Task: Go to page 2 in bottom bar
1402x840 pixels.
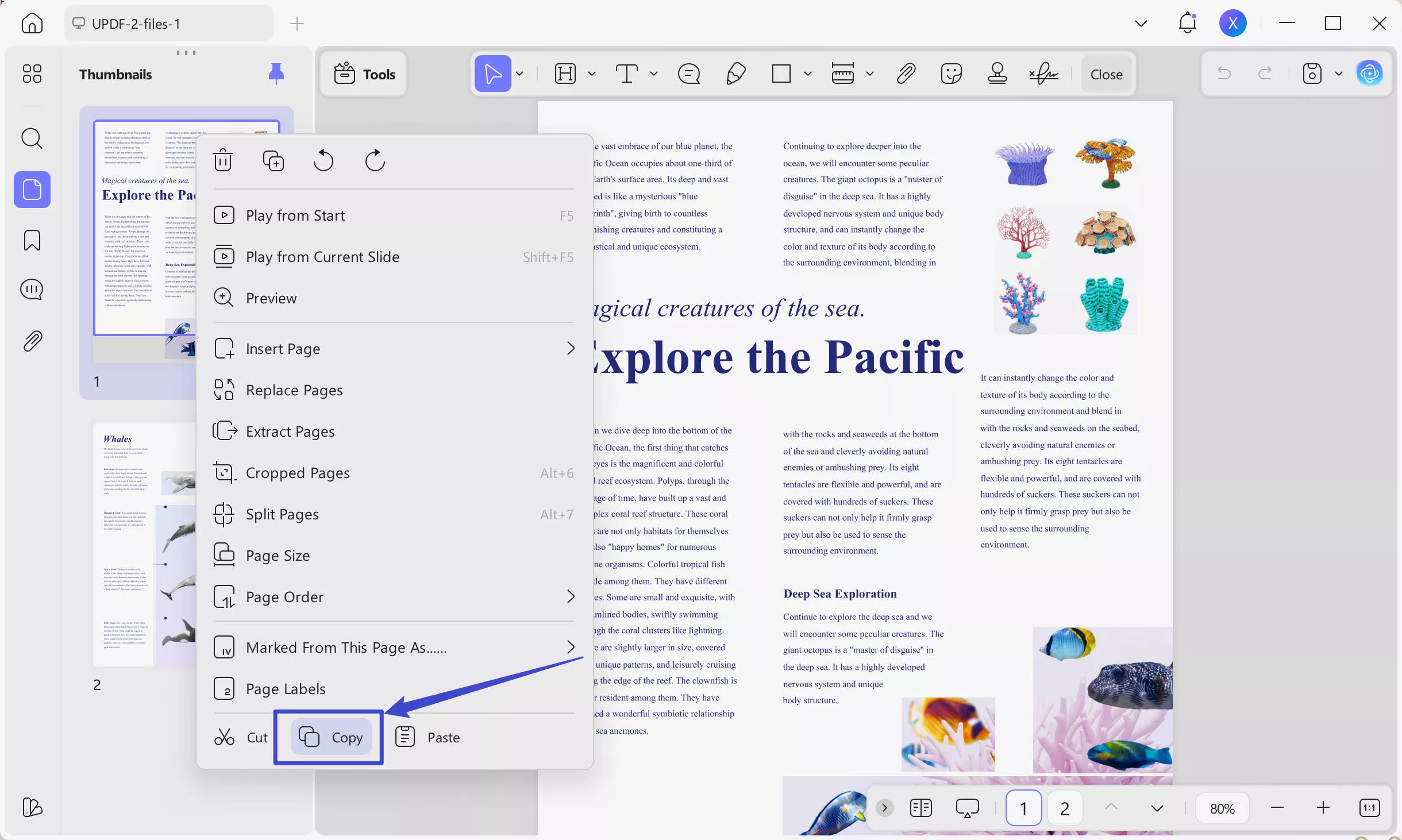Action: tap(1065, 808)
